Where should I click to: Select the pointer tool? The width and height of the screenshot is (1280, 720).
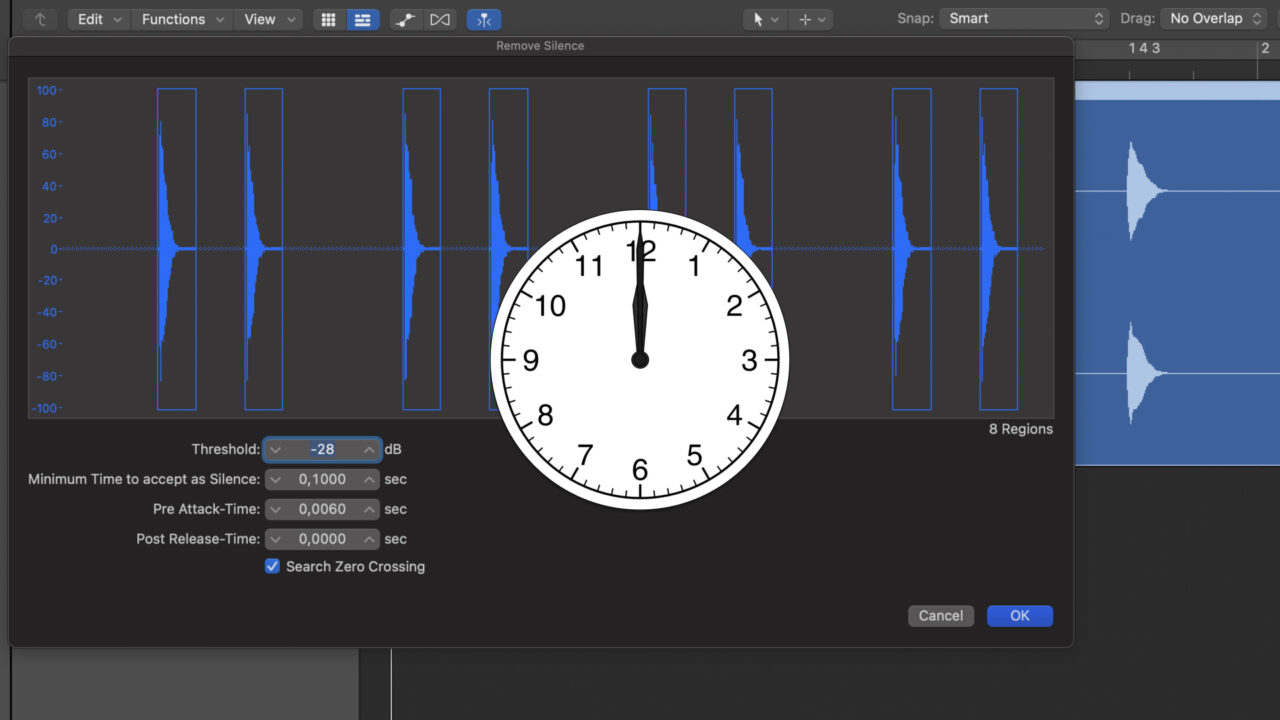point(758,19)
